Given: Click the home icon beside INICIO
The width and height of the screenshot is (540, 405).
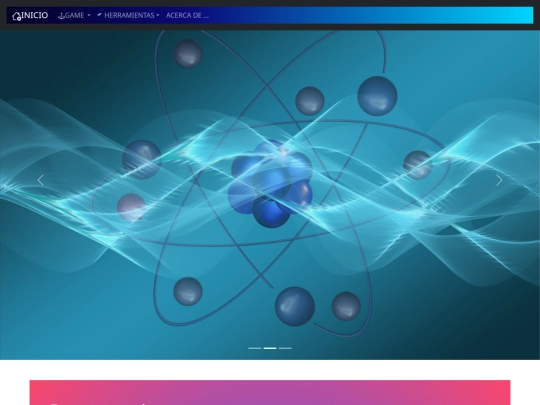Looking at the screenshot, I should [x=16, y=16].
